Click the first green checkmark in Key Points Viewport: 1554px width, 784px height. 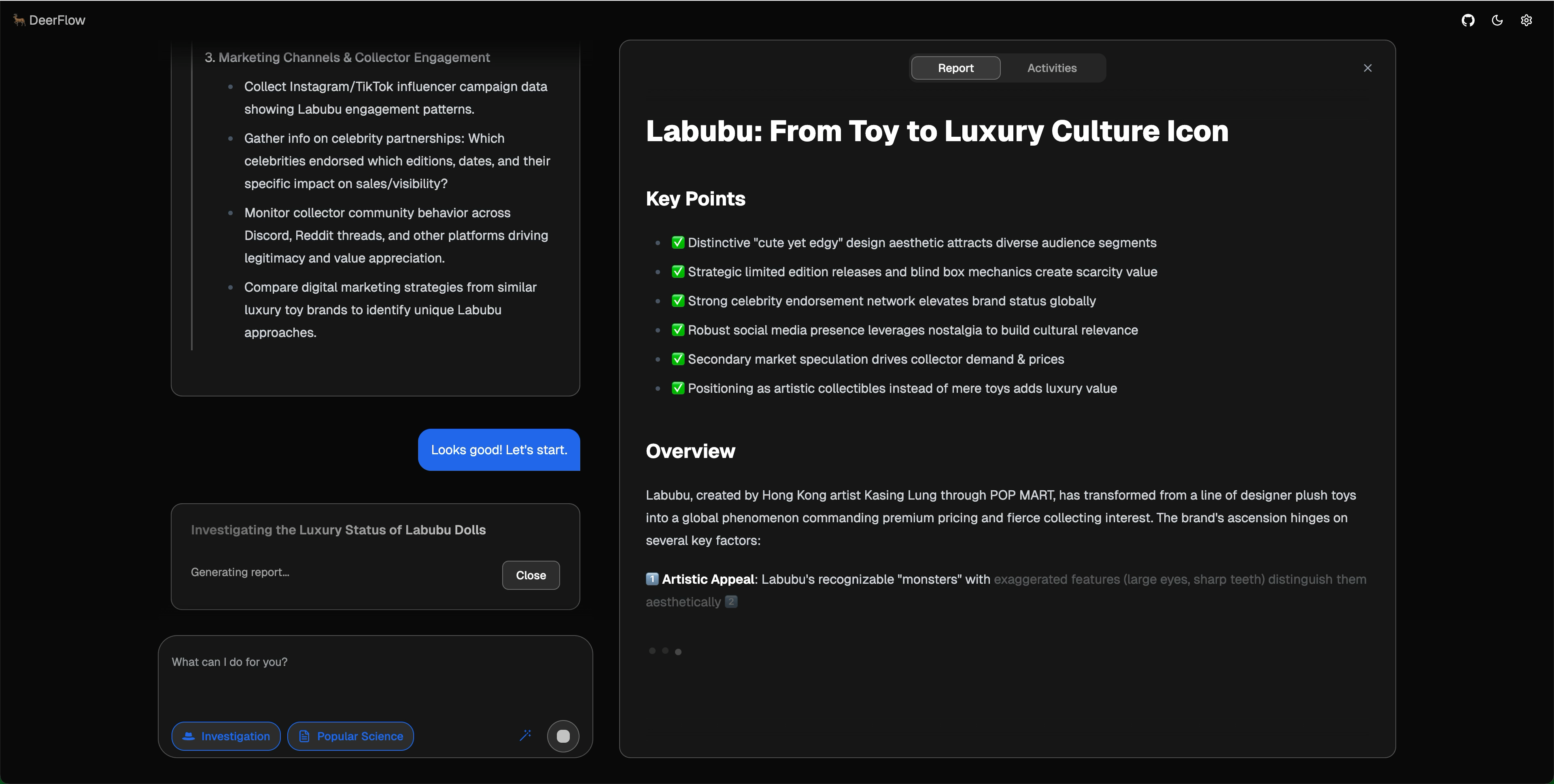pyautogui.click(x=678, y=242)
